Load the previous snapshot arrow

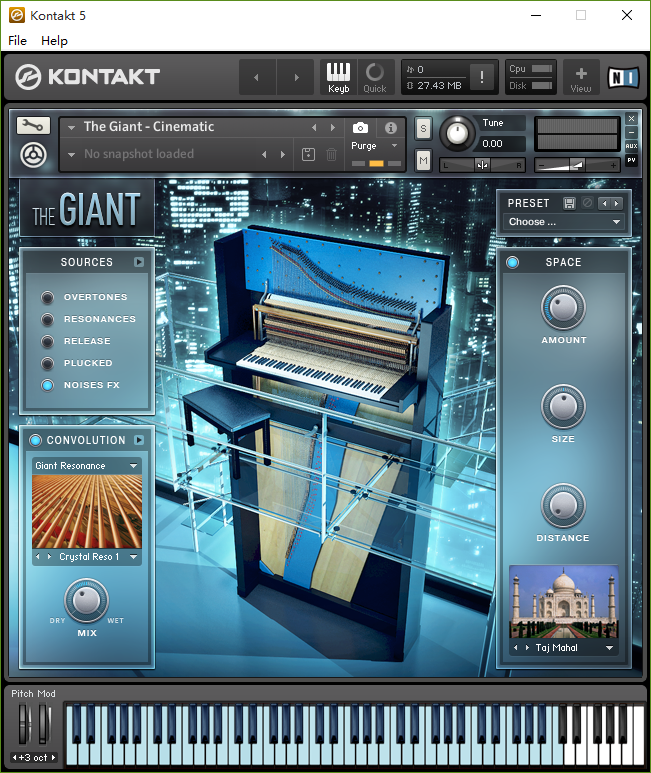[x=264, y=154]
